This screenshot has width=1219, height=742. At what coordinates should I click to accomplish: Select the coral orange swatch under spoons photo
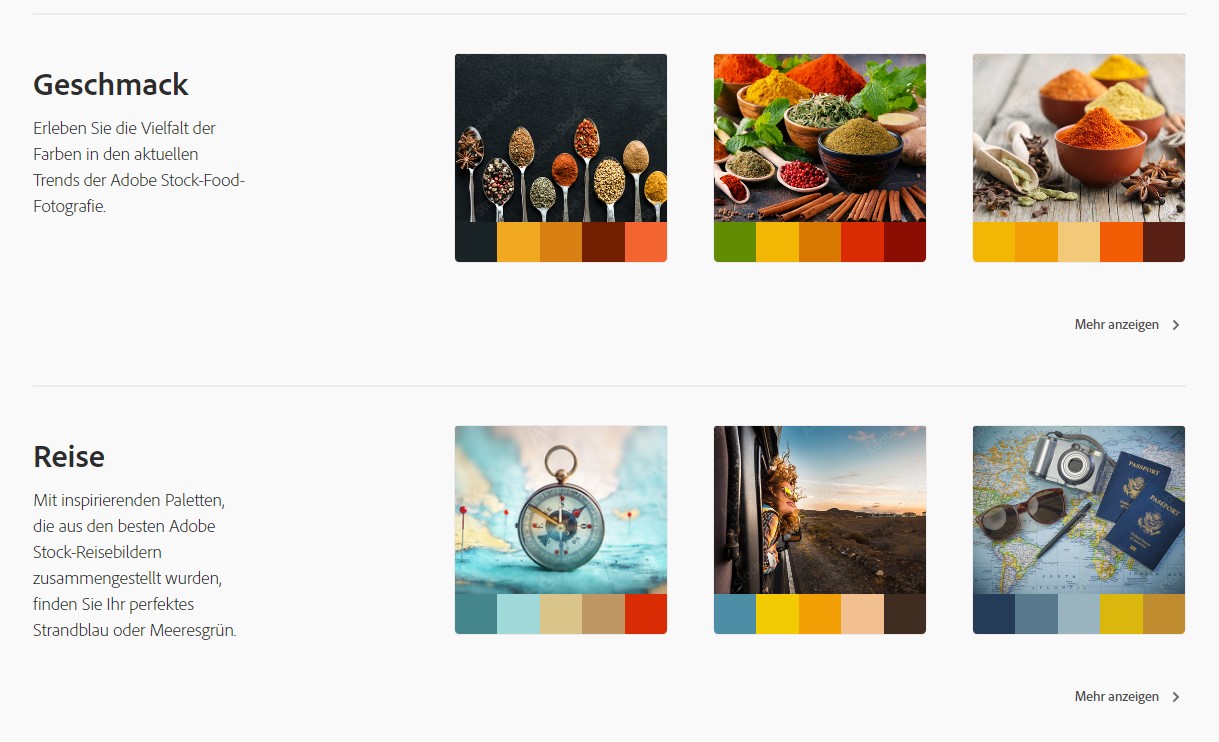coord(646,242)
